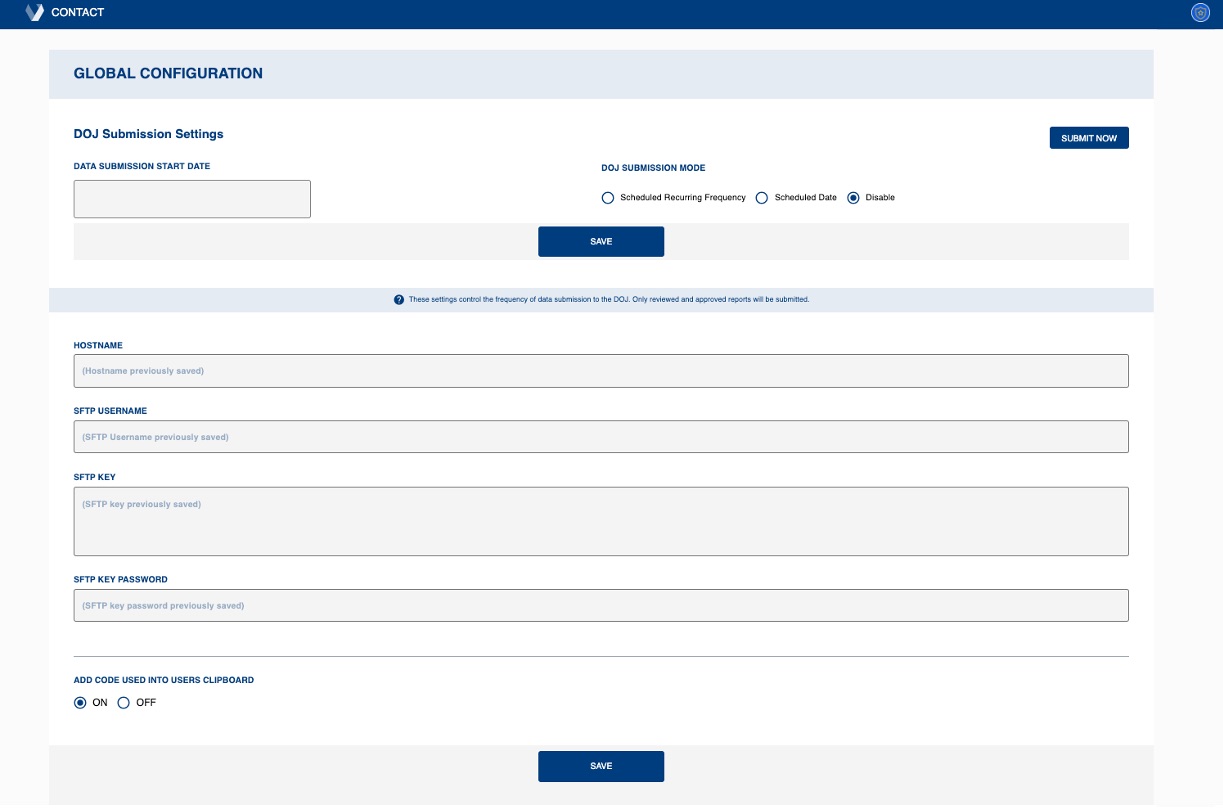Turn OFF add code to users clipboard
Viewport: 1223px width, 810px height.
[122, 701]
